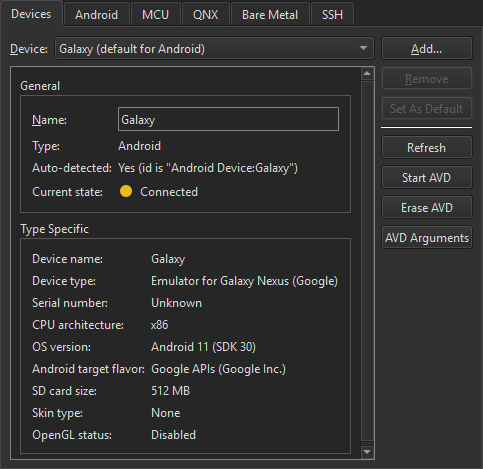Viewport: 483px width, 469px height.
Task: Click the Name field containing Galaxy
Action: (x=228, y=119)
